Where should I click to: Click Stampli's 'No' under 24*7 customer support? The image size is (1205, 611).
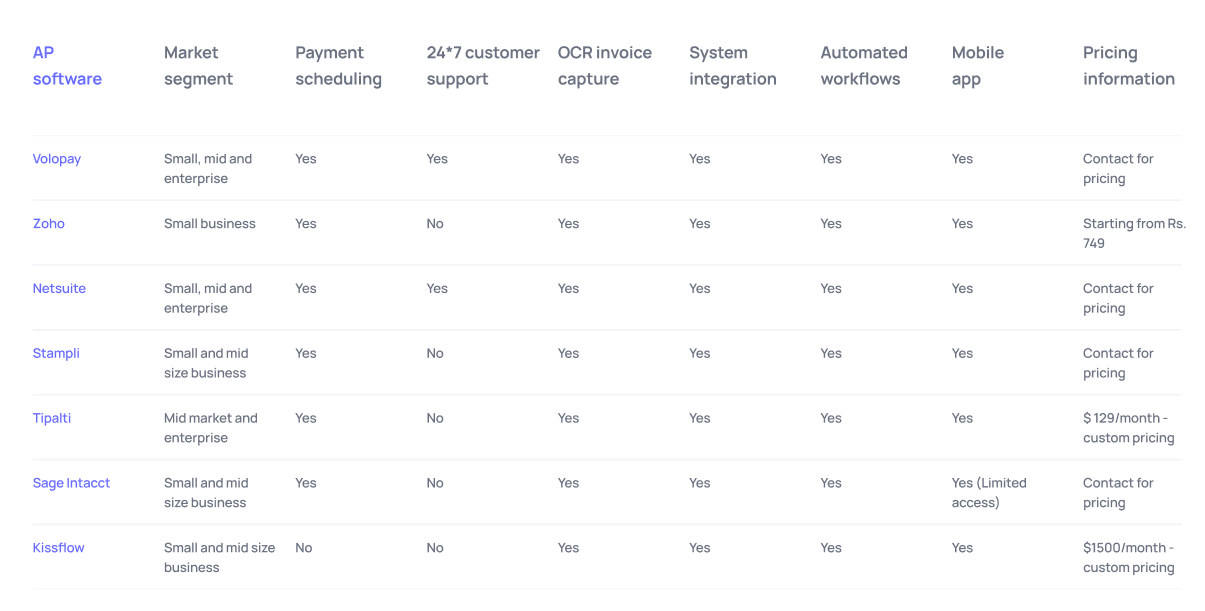pyautogui.click(x=435, y=354)
